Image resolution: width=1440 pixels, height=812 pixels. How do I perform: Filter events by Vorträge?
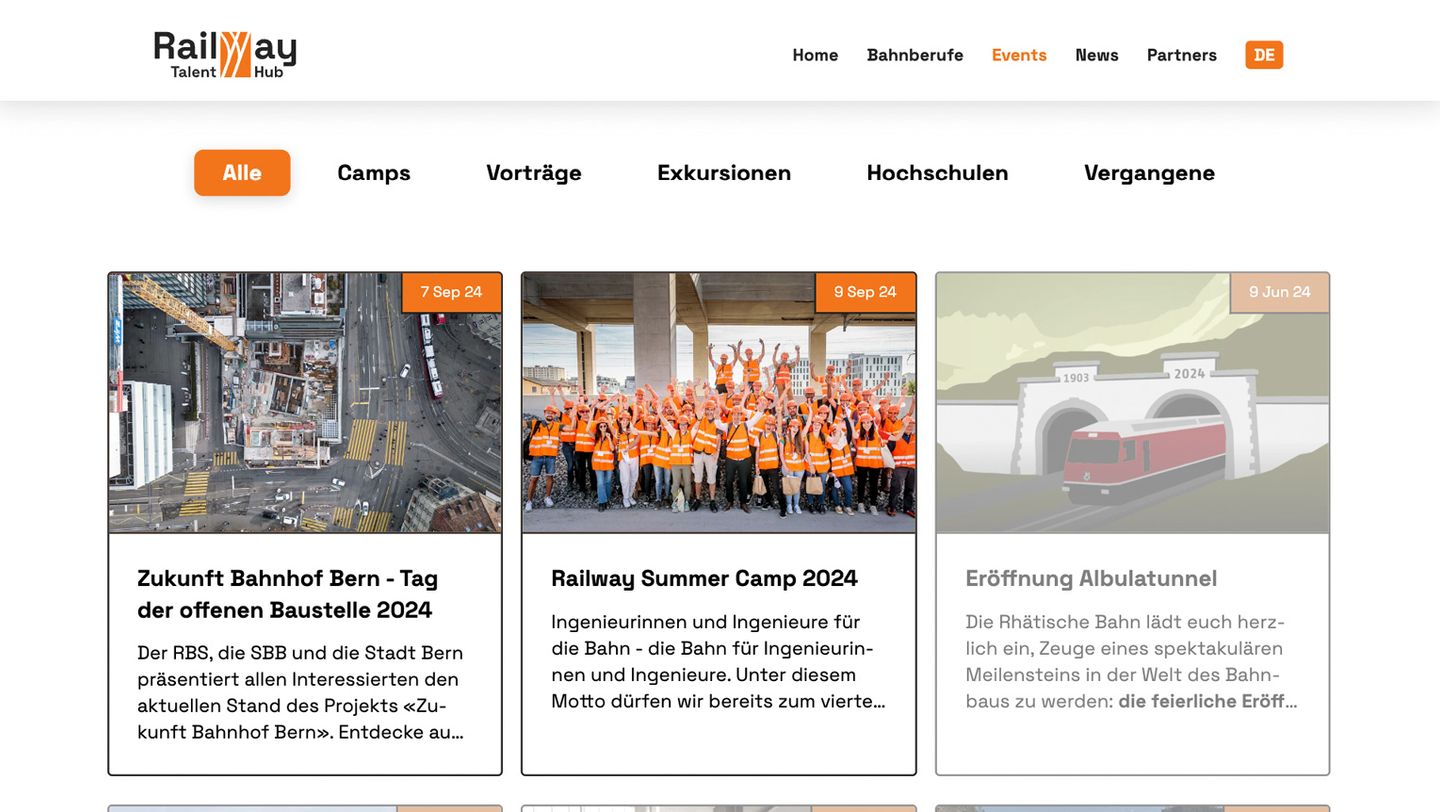click(x=534, y=173)
